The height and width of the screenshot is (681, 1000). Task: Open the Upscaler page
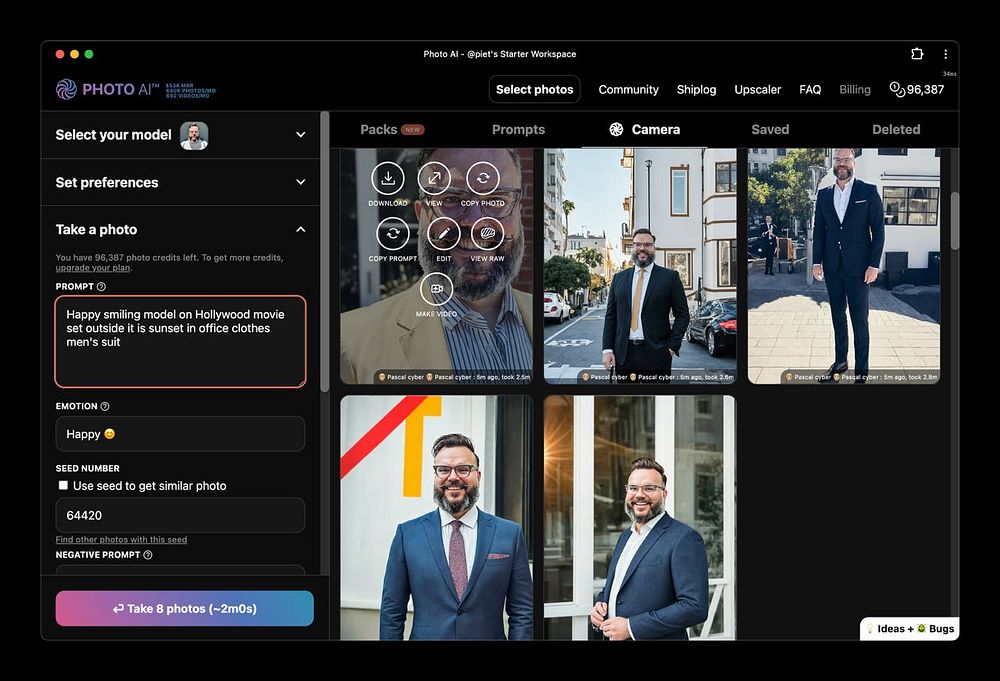tap(758, 90)
